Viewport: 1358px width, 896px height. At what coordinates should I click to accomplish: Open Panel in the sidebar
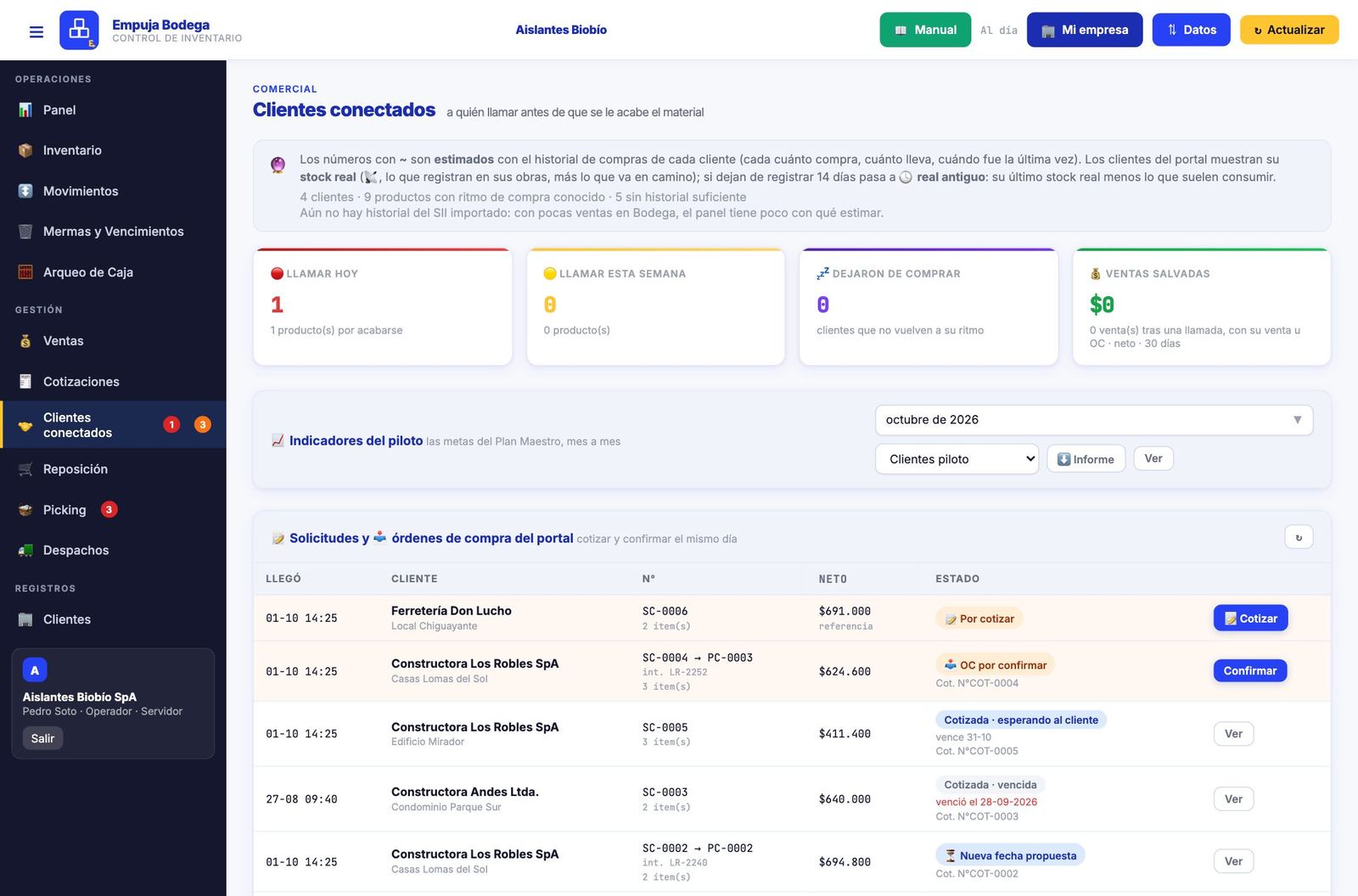pos(113,109)
